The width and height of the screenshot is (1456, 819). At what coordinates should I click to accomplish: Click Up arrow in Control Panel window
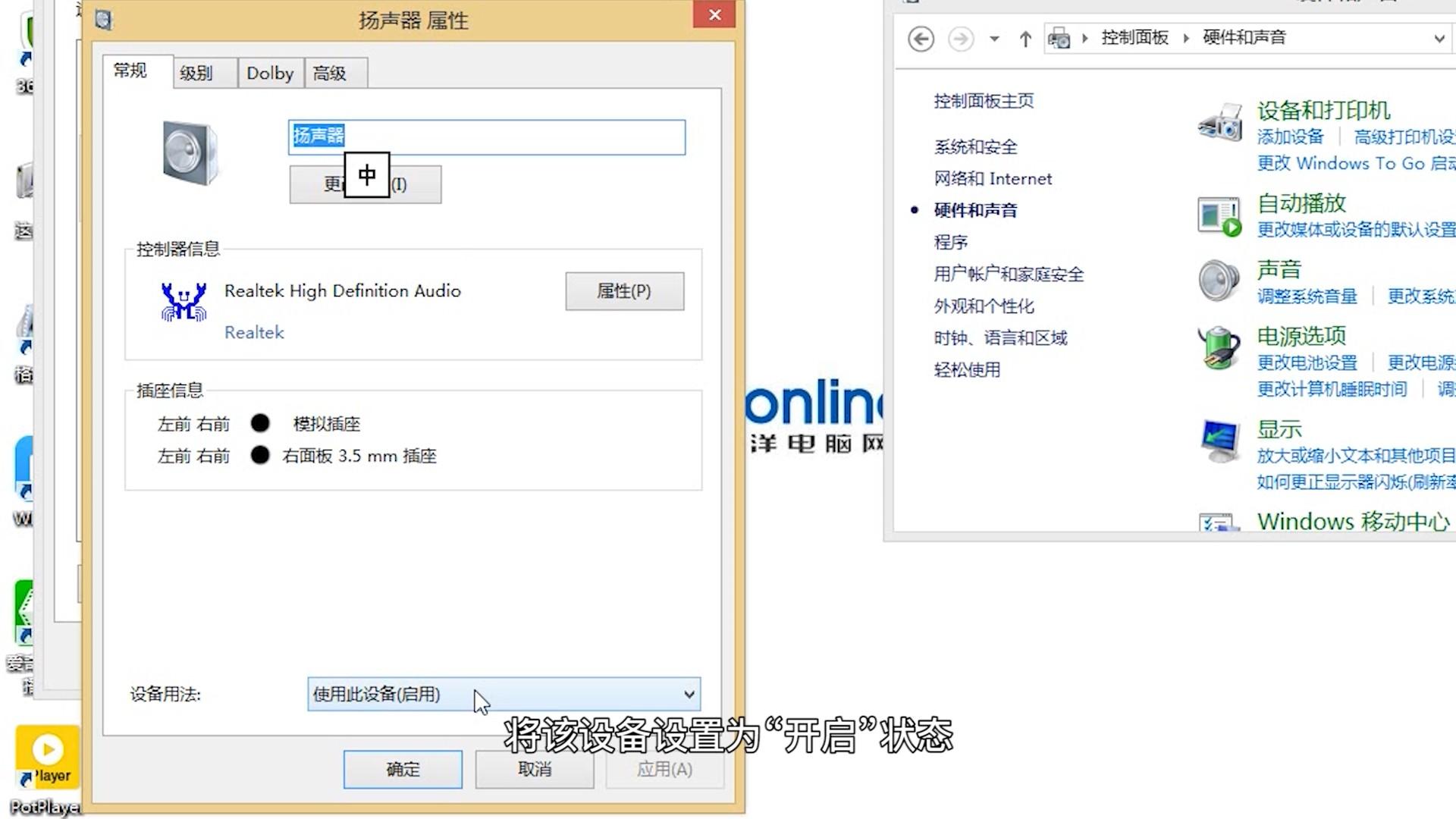pos(1025,39)
